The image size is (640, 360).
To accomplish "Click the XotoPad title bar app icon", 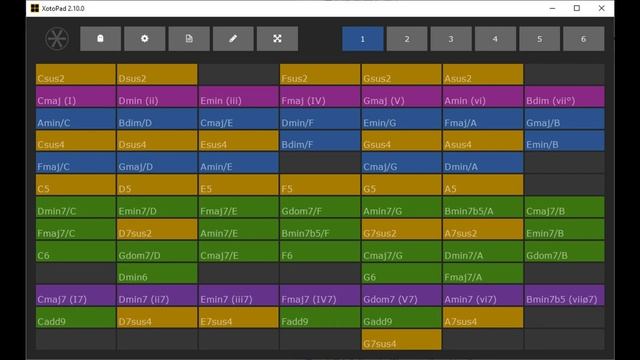I will 35,8.
